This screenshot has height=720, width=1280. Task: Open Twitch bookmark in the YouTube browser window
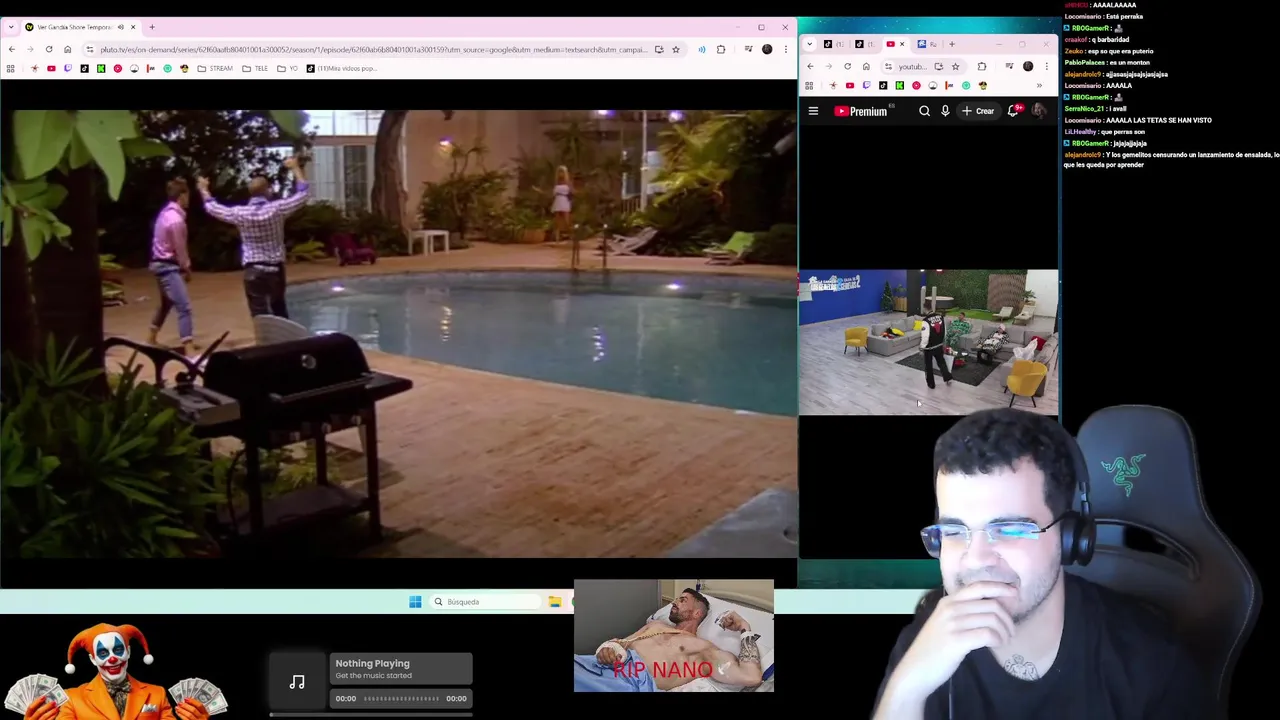pos(866,85)
